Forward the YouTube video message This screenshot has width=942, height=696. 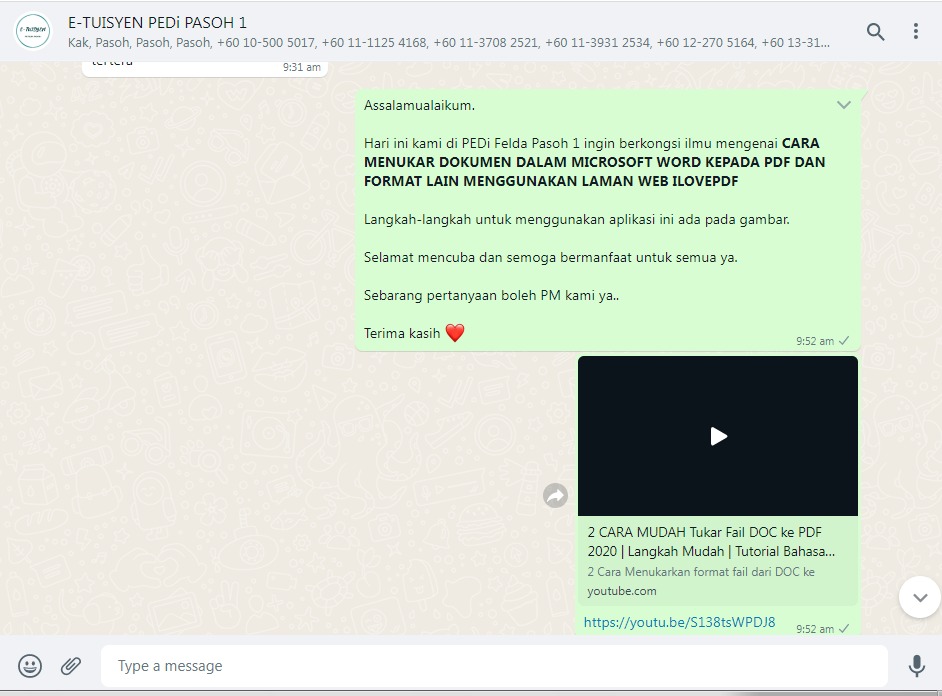[x=555, y=495]
